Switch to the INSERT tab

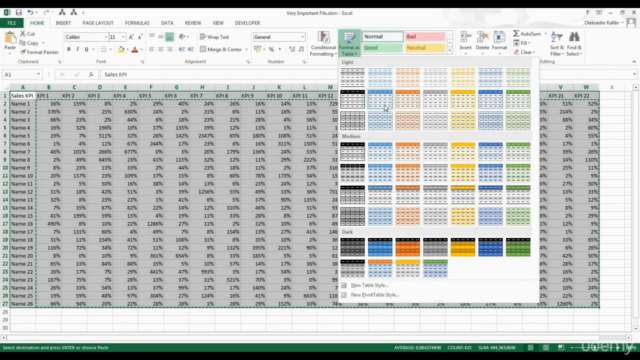click(x=63, y=23)
